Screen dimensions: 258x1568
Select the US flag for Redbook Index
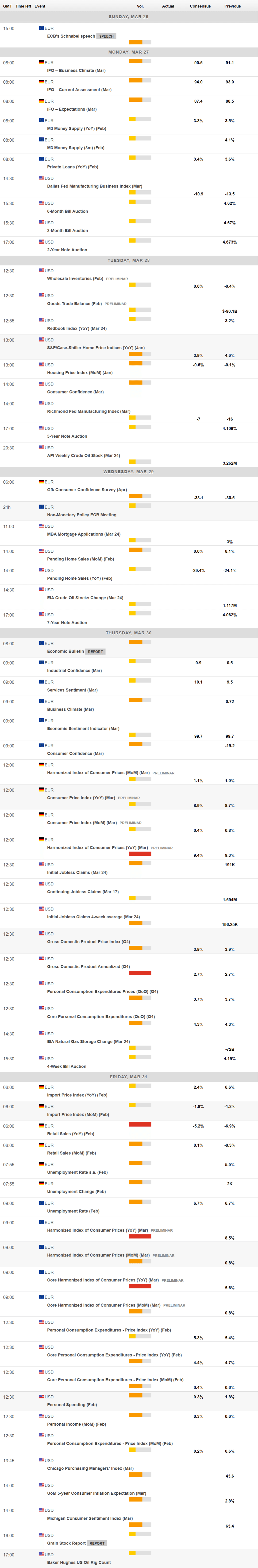[41, 320]
